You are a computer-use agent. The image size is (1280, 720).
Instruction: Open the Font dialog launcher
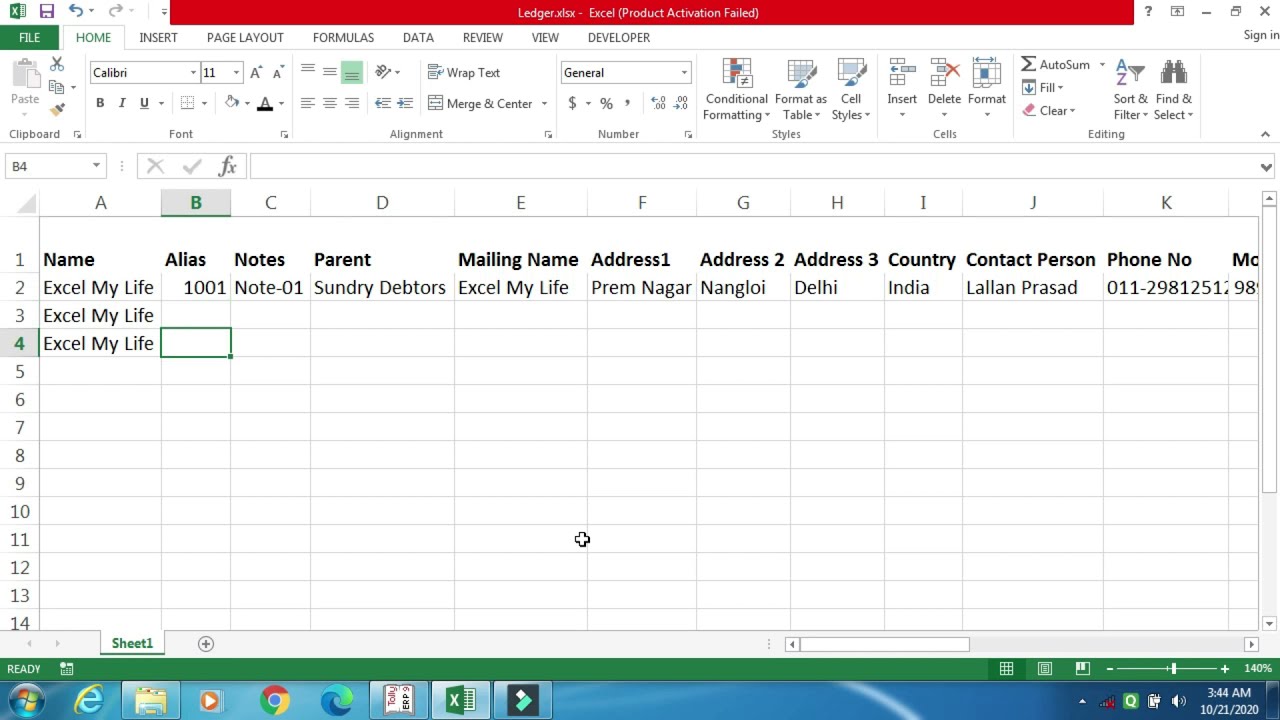pos(284,134)
